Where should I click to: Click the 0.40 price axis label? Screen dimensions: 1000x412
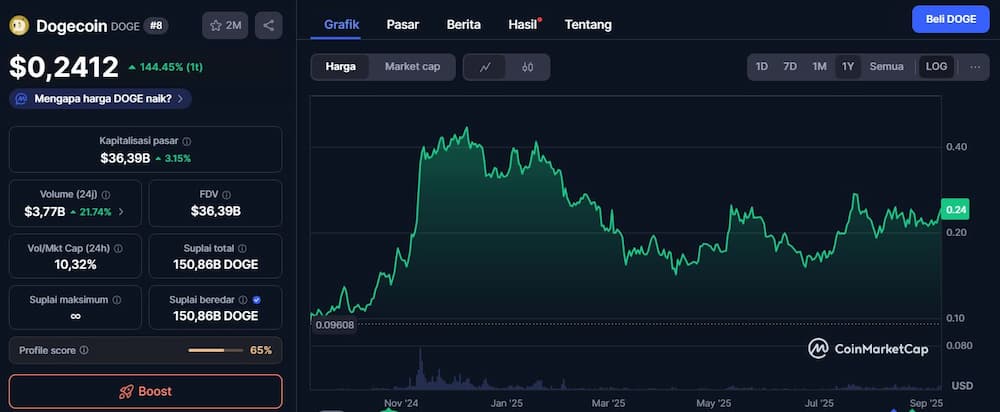coord(957,147)
